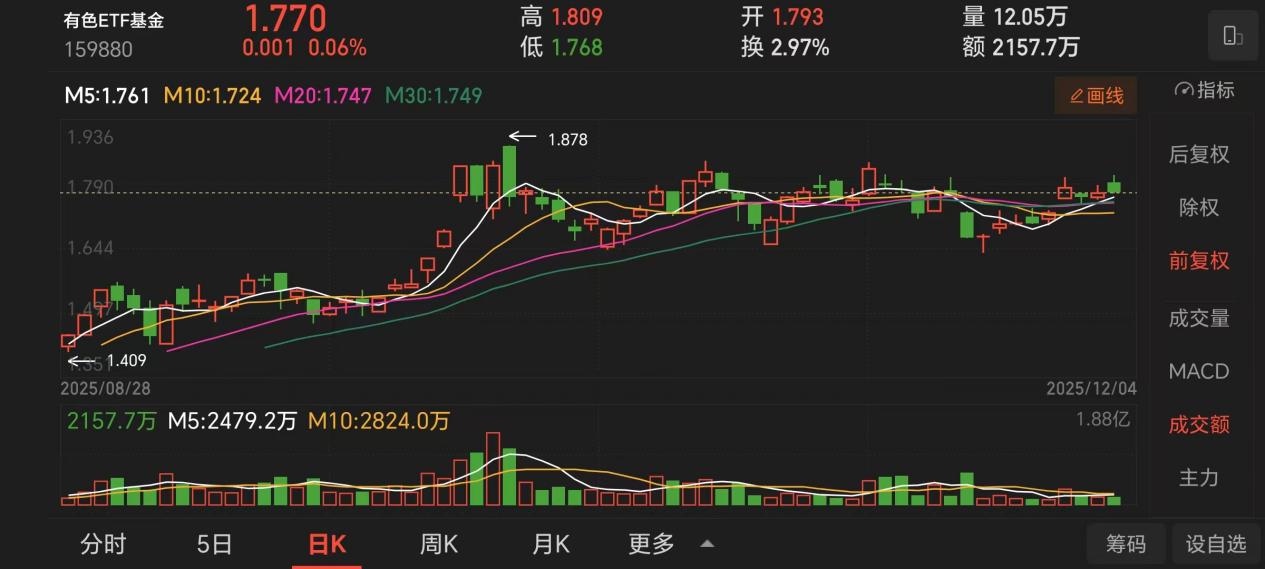Viewport: 1265px width, 569px height.
Task: Switch to the 周K weekly tab
Action: (x=439, y=544)
